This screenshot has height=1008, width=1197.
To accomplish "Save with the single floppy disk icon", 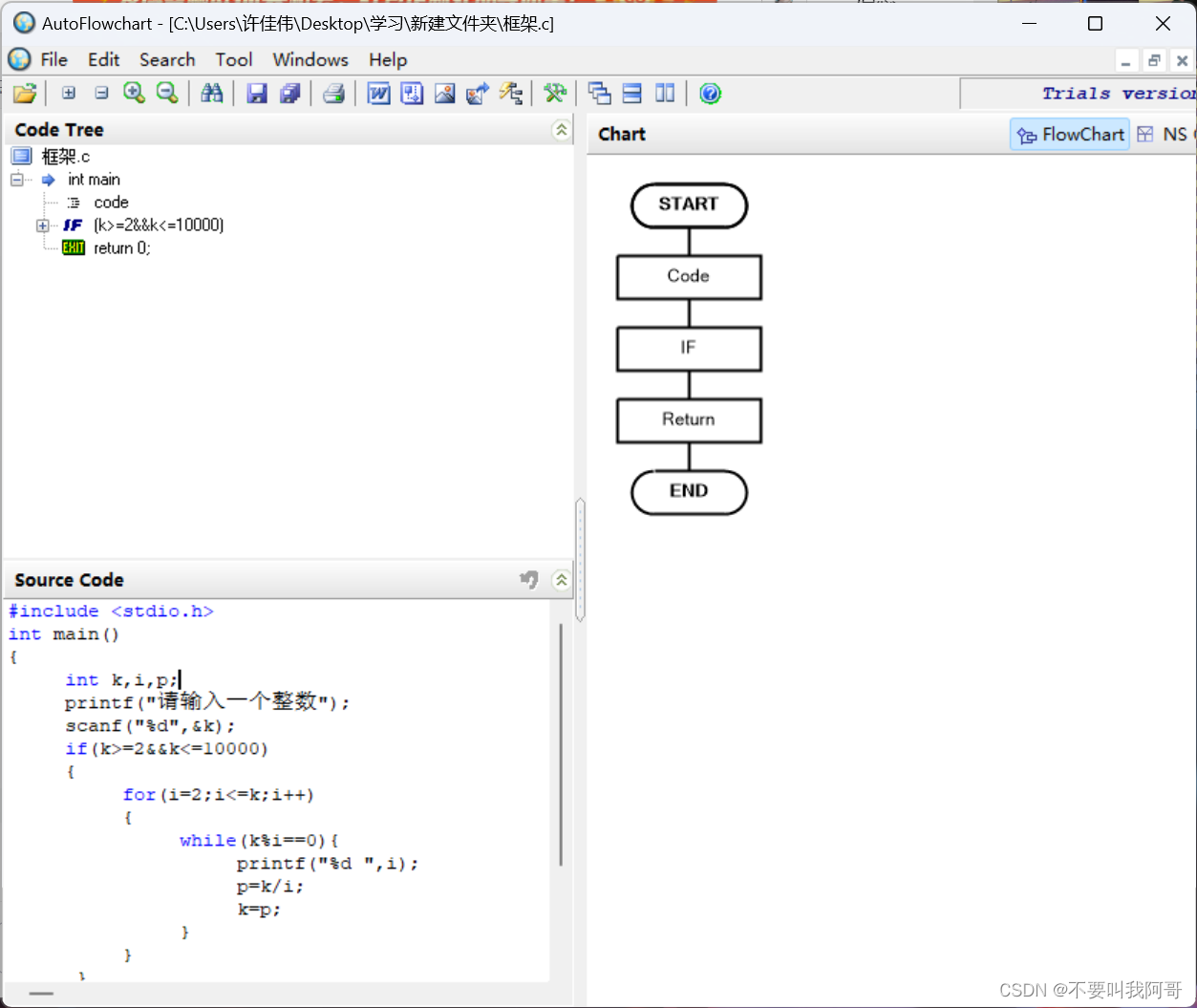I will [x=256, y=94].
